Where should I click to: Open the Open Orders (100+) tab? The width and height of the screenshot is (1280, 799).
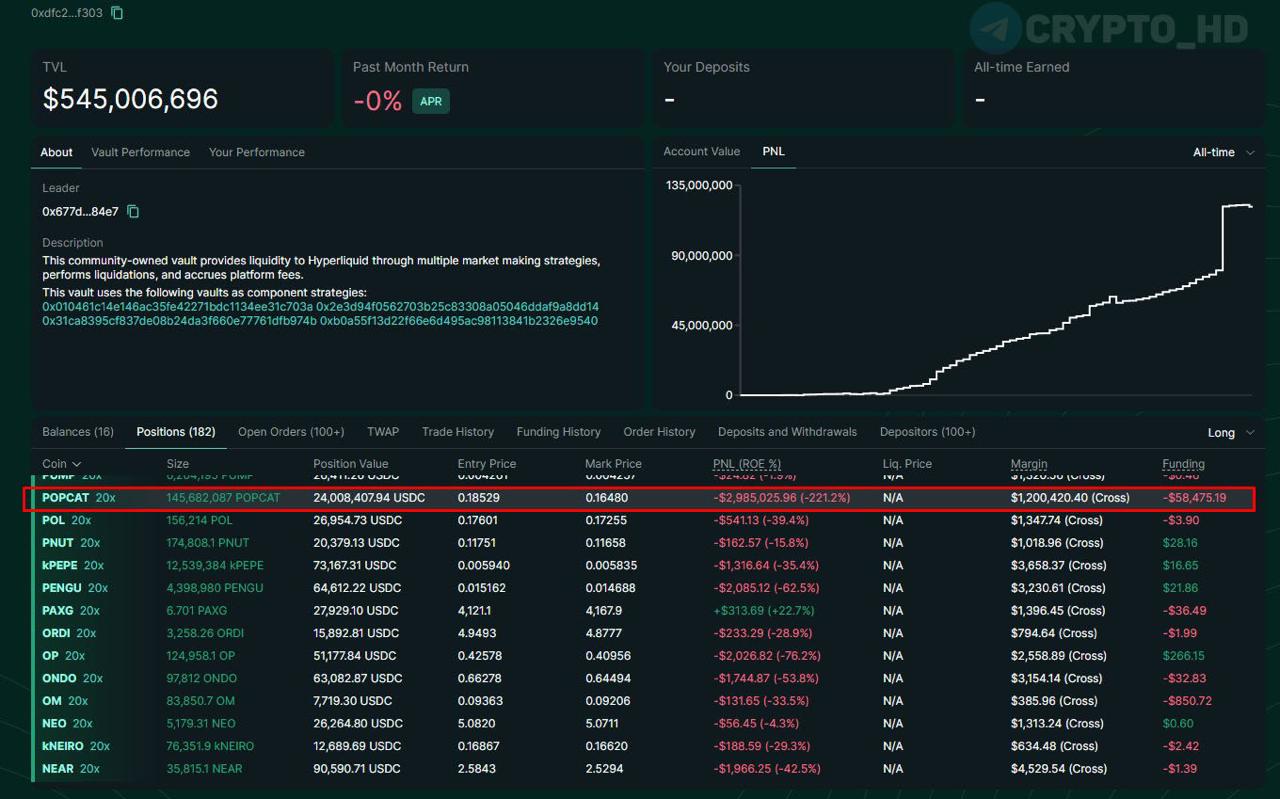(291, 432)
